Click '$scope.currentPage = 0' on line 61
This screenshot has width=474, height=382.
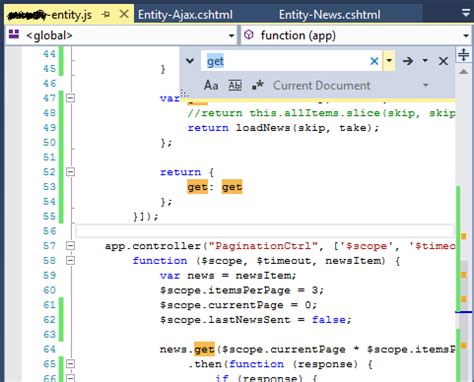click(236, 305)
